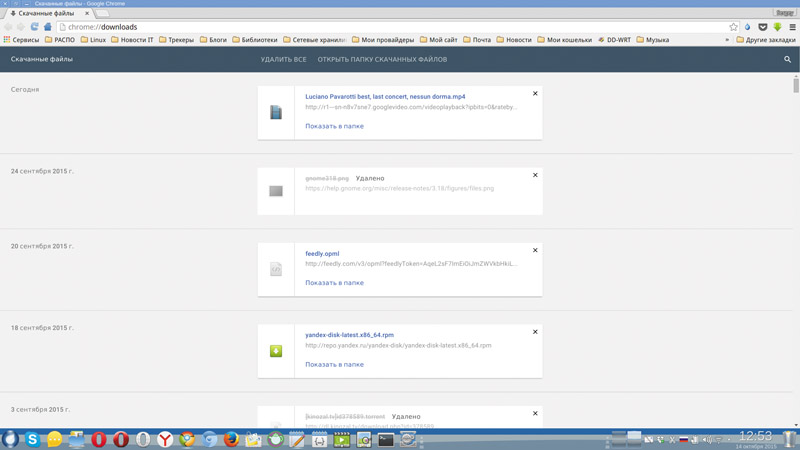Viewport: 800px width, 450px height.
Task: Expand the 'Библиотеки' bookmark folder
Action: [255, 40]
